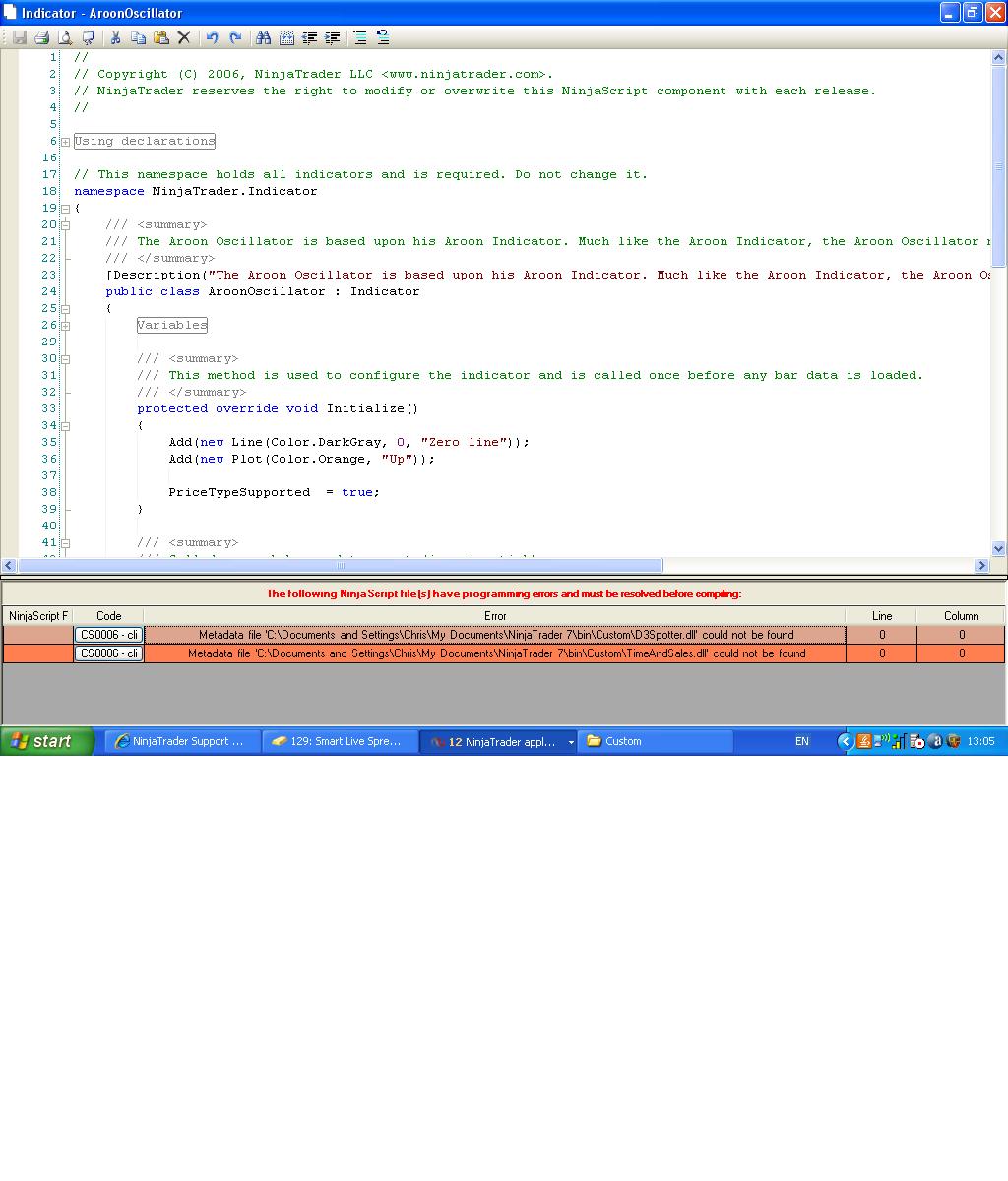
Task: Click the 'Error' column header
Action: coord(494,616)
